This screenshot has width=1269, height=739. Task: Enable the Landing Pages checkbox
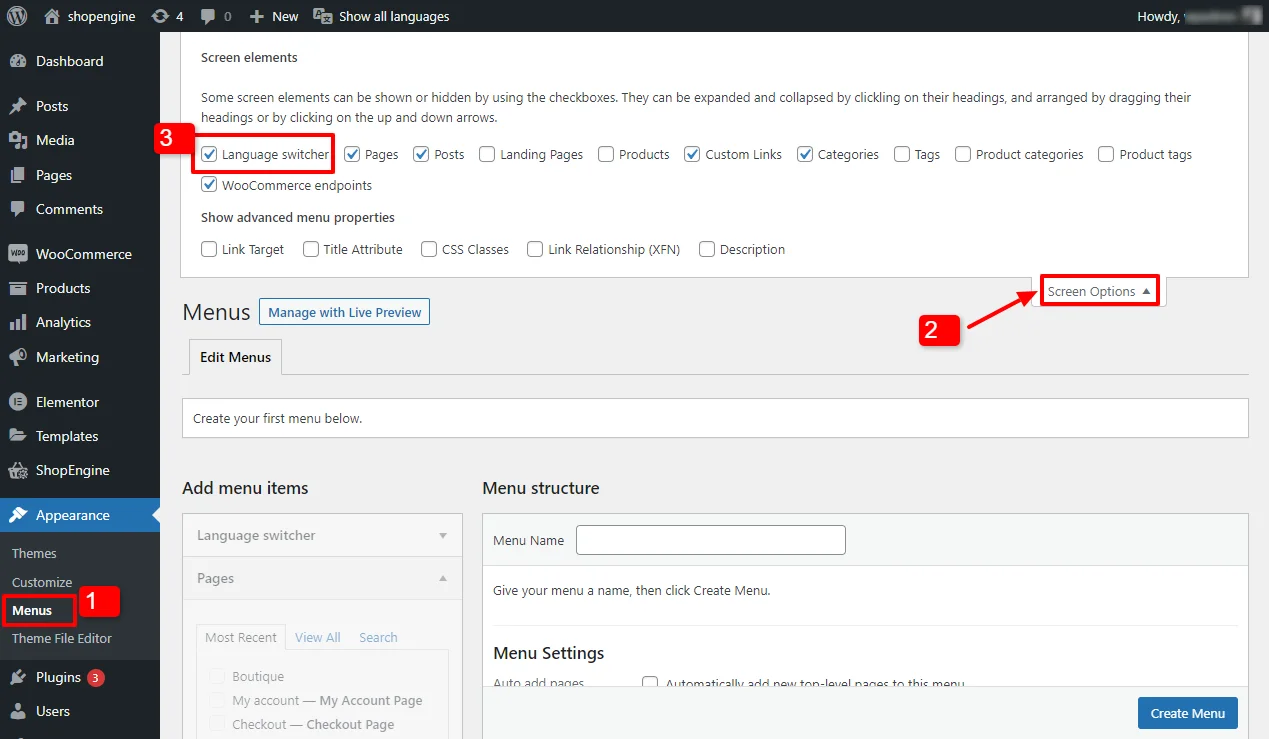click(487, 154)
